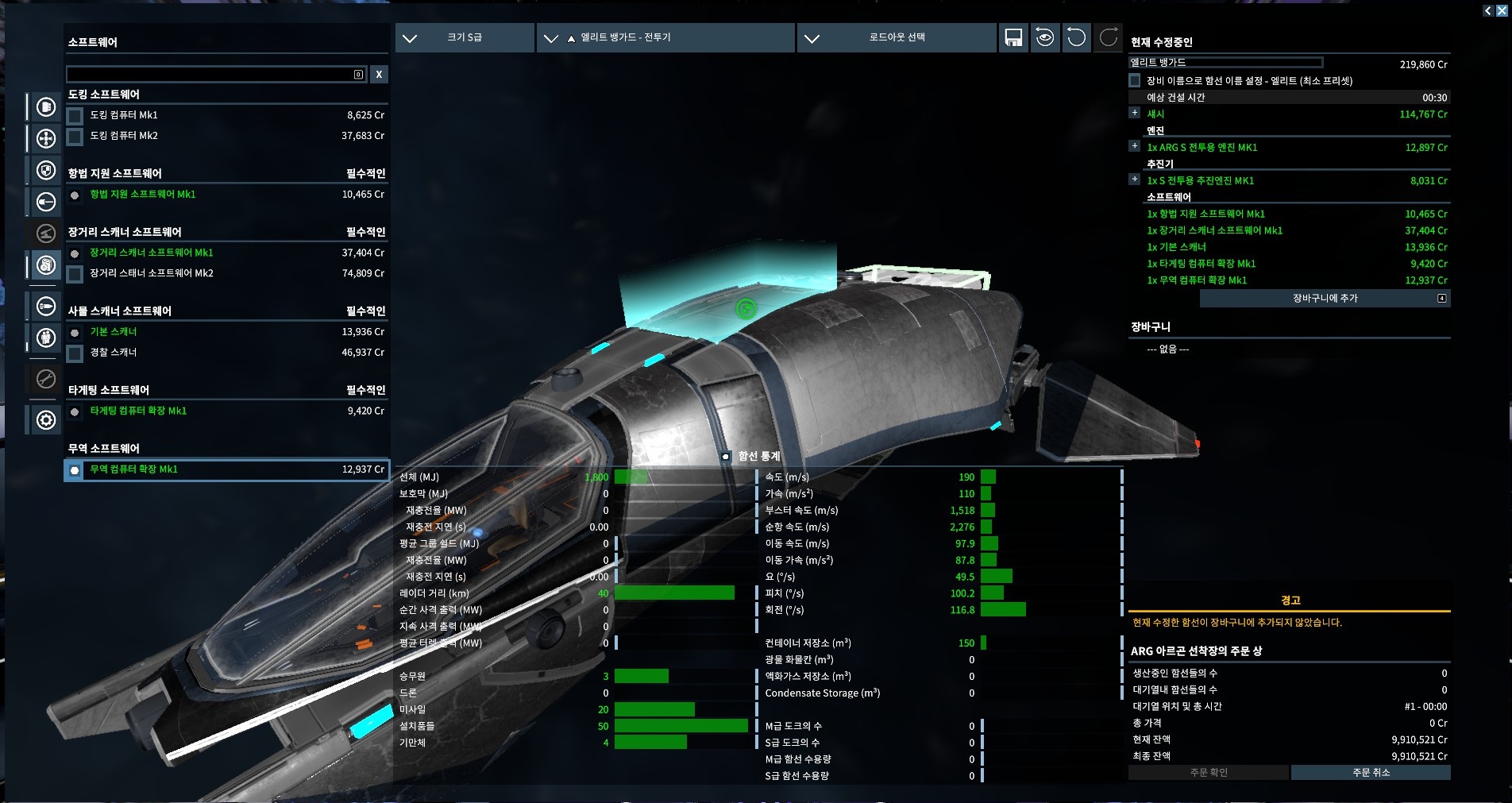Image resolution: width=1512 pixels, height=803 pixels.
Task: Click the 예상 건설 시간 row
Action: pyautogui.click(x=1290, y=97)
